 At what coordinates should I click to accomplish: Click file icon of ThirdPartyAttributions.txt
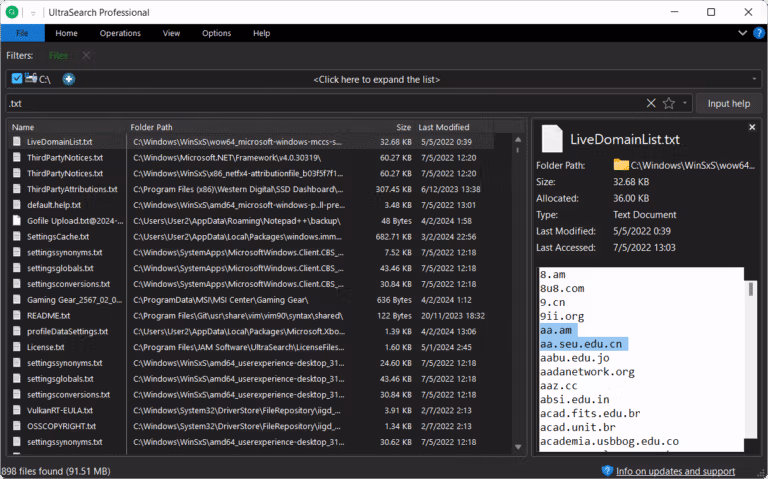point(17,189)
